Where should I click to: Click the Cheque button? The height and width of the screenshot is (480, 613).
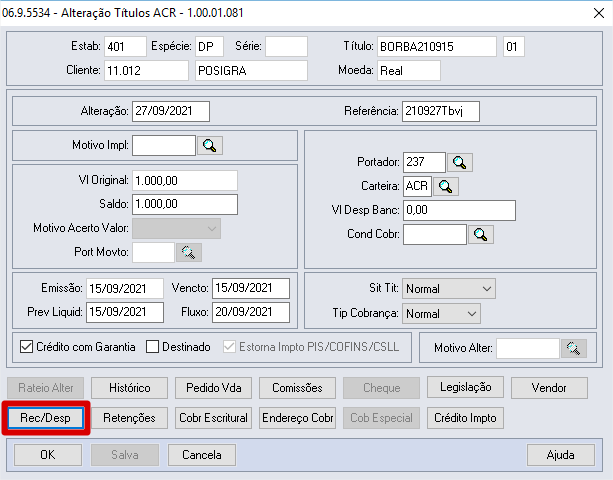(382, 388)
